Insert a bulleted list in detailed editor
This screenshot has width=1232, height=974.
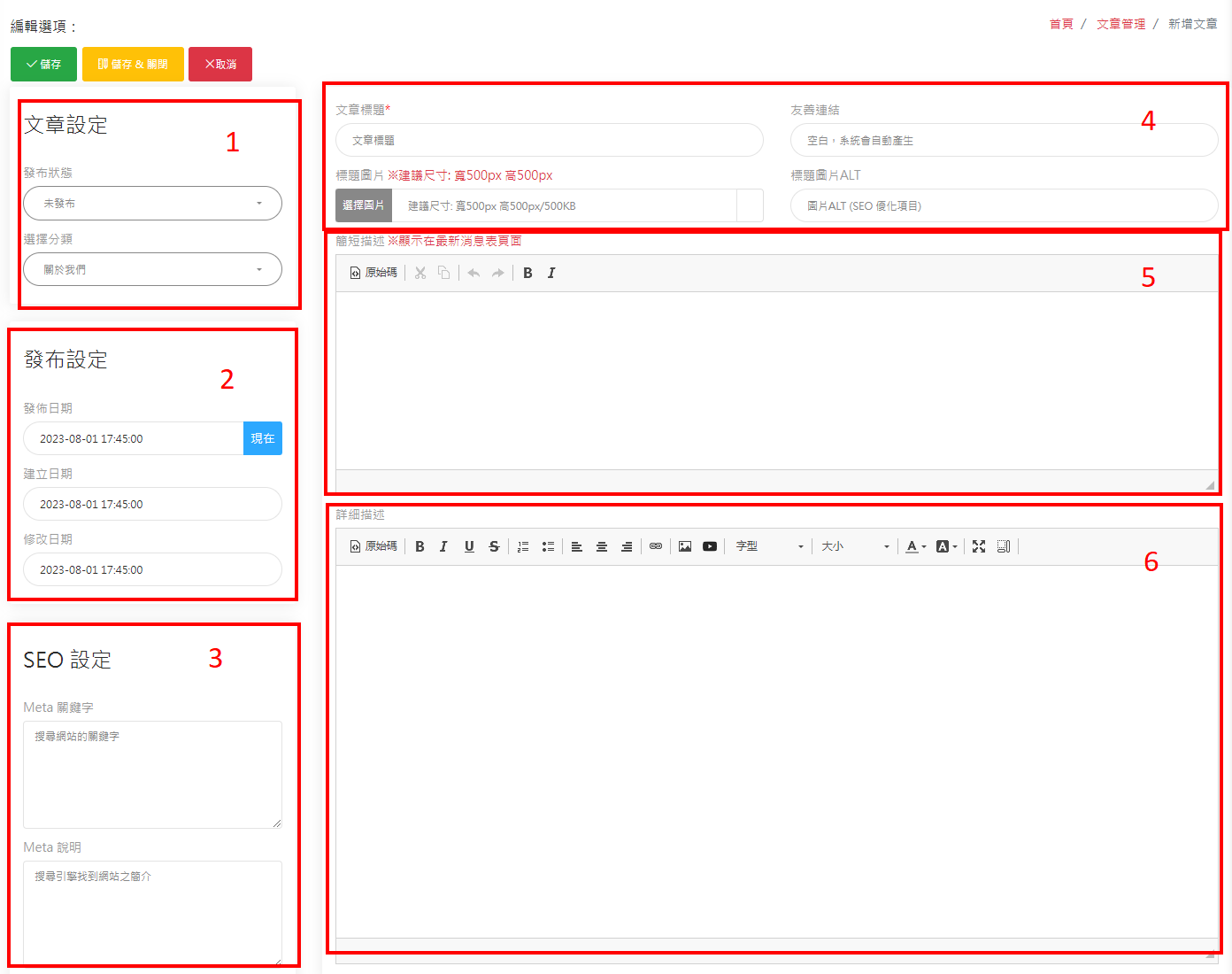click(548, 546)
